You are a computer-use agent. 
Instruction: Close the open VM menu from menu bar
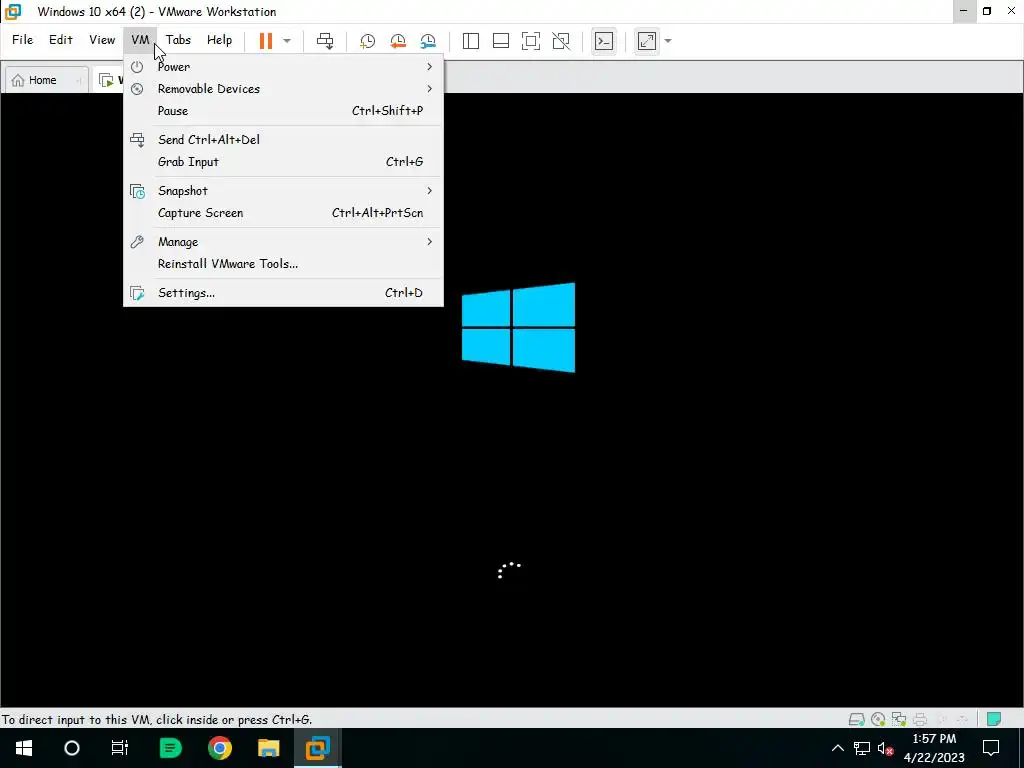[x=140, y=40]
